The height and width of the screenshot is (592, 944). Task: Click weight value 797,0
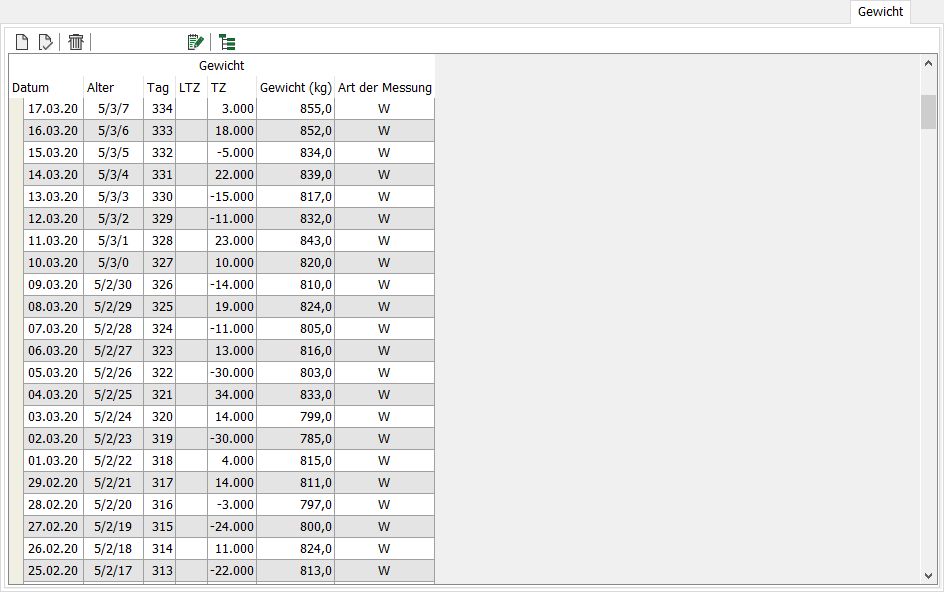(x=296, y=505)
